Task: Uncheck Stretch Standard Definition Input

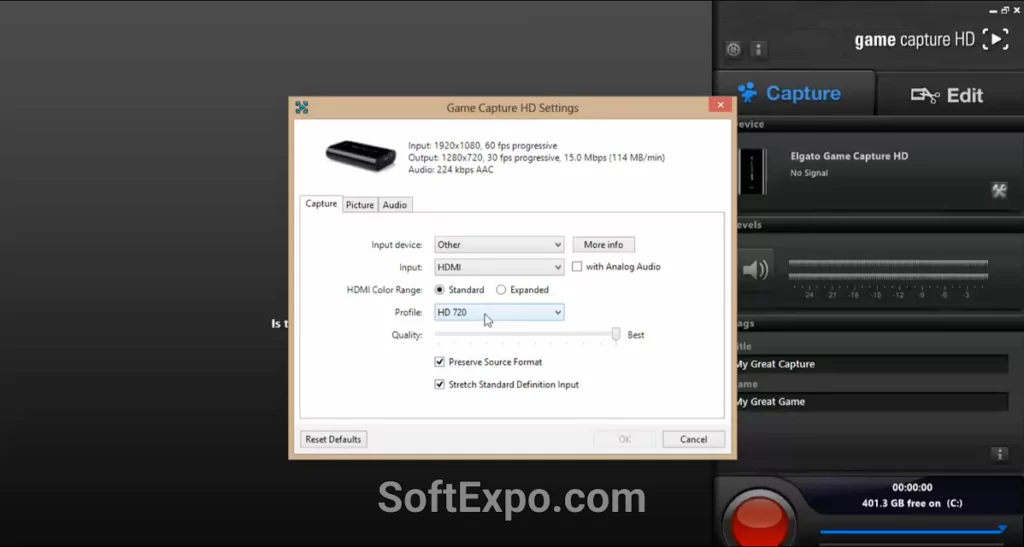Action: (x=440, y=384)
